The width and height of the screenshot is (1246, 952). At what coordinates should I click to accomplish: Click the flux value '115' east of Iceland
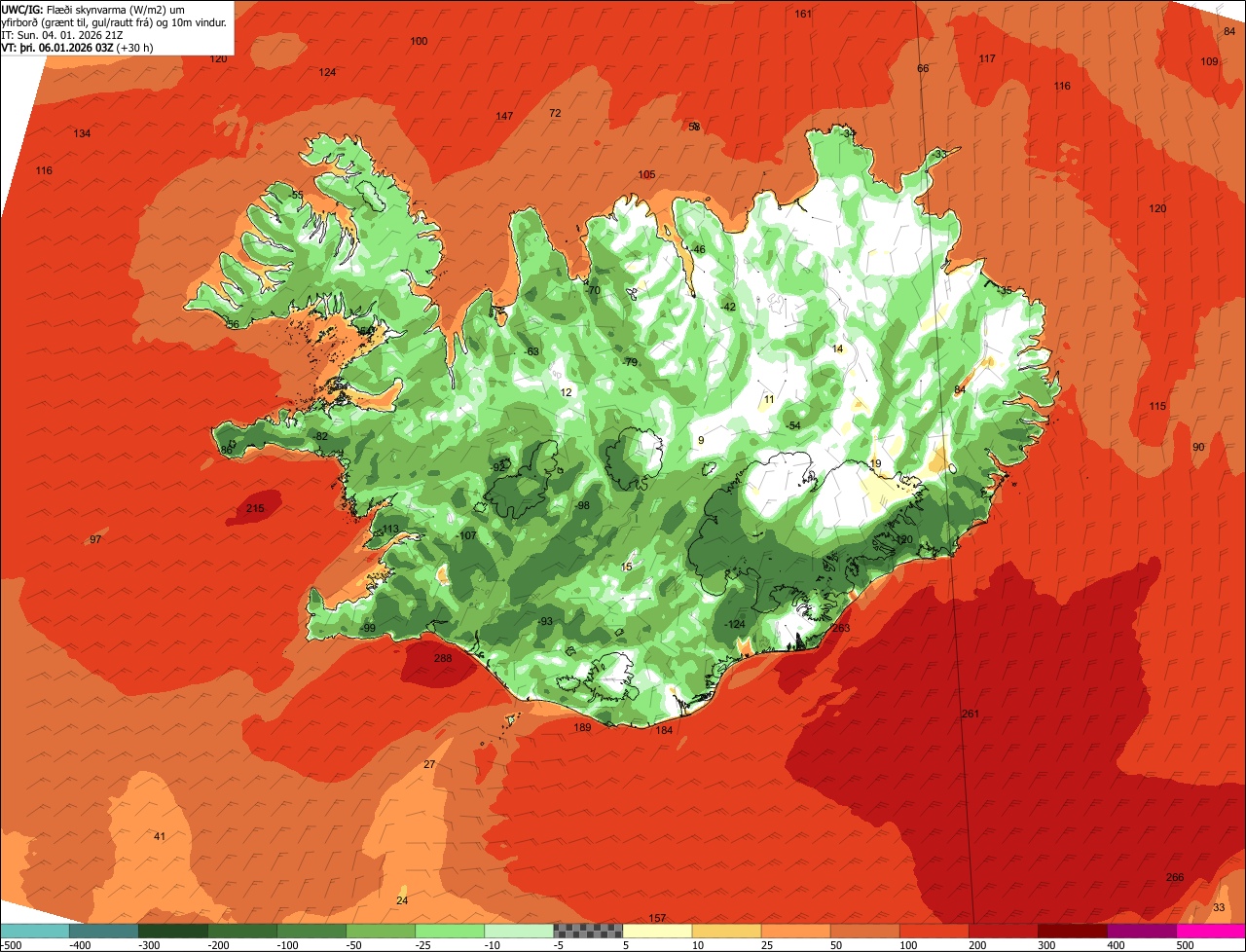tap(1157, 407)
